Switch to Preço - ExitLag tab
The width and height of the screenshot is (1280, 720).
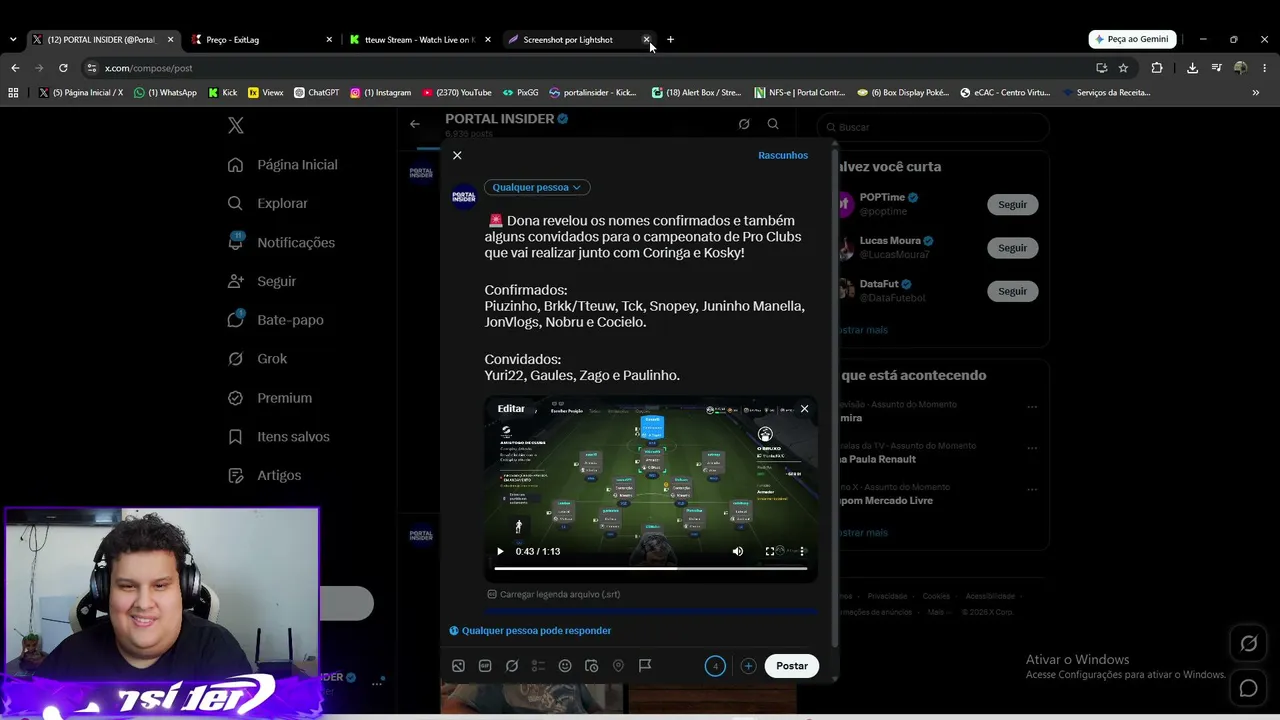(x=261, y=40)
